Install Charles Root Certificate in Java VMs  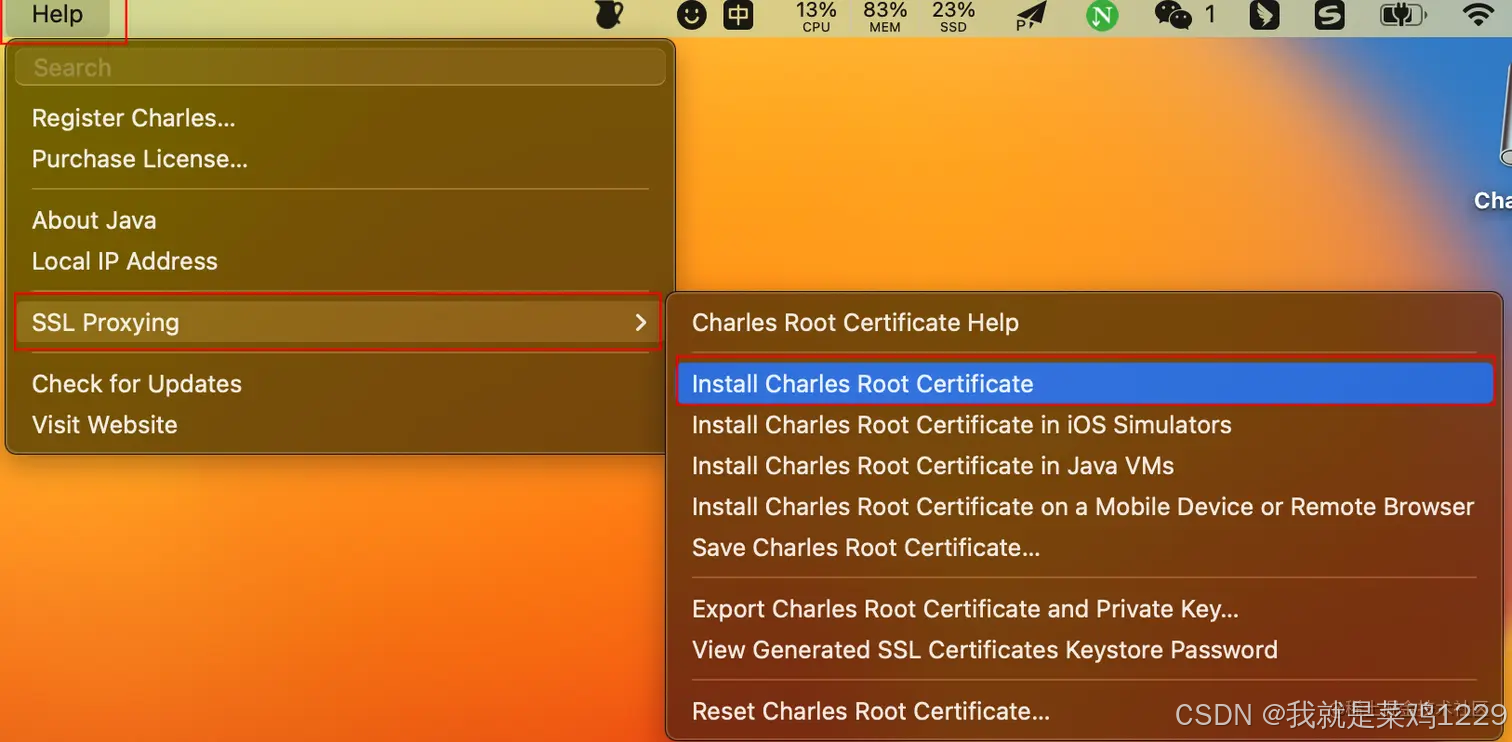tap(1085, 466)
